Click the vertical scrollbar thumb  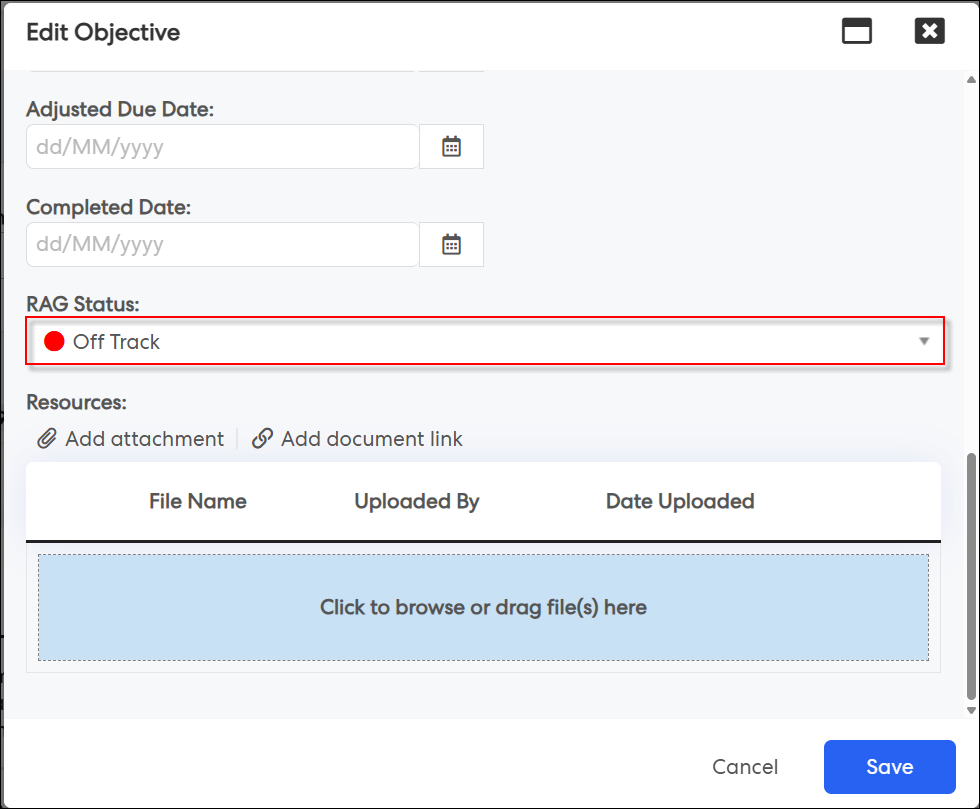971,576
